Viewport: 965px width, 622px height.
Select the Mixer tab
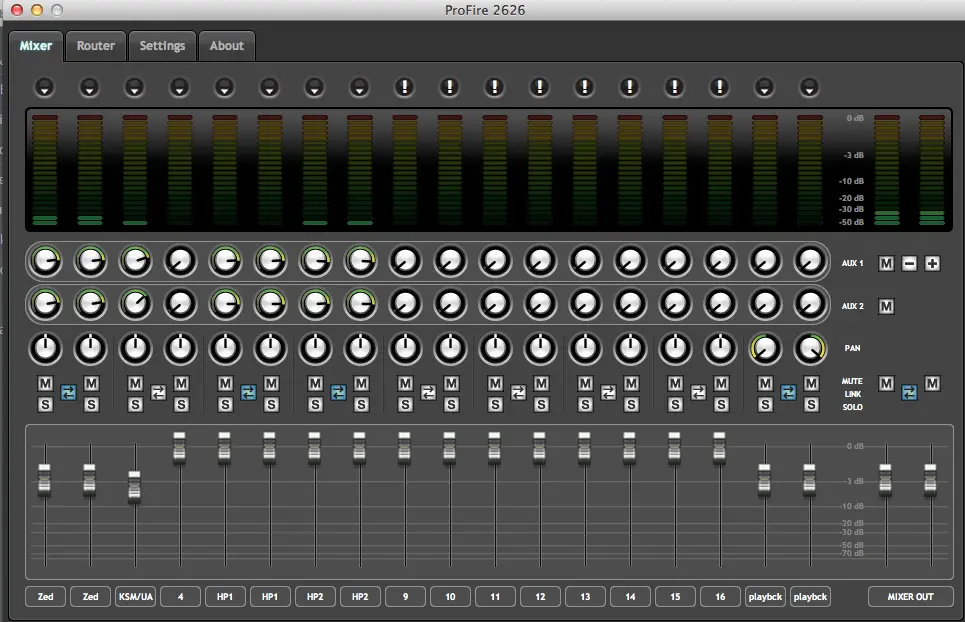[x=36, y=46]
